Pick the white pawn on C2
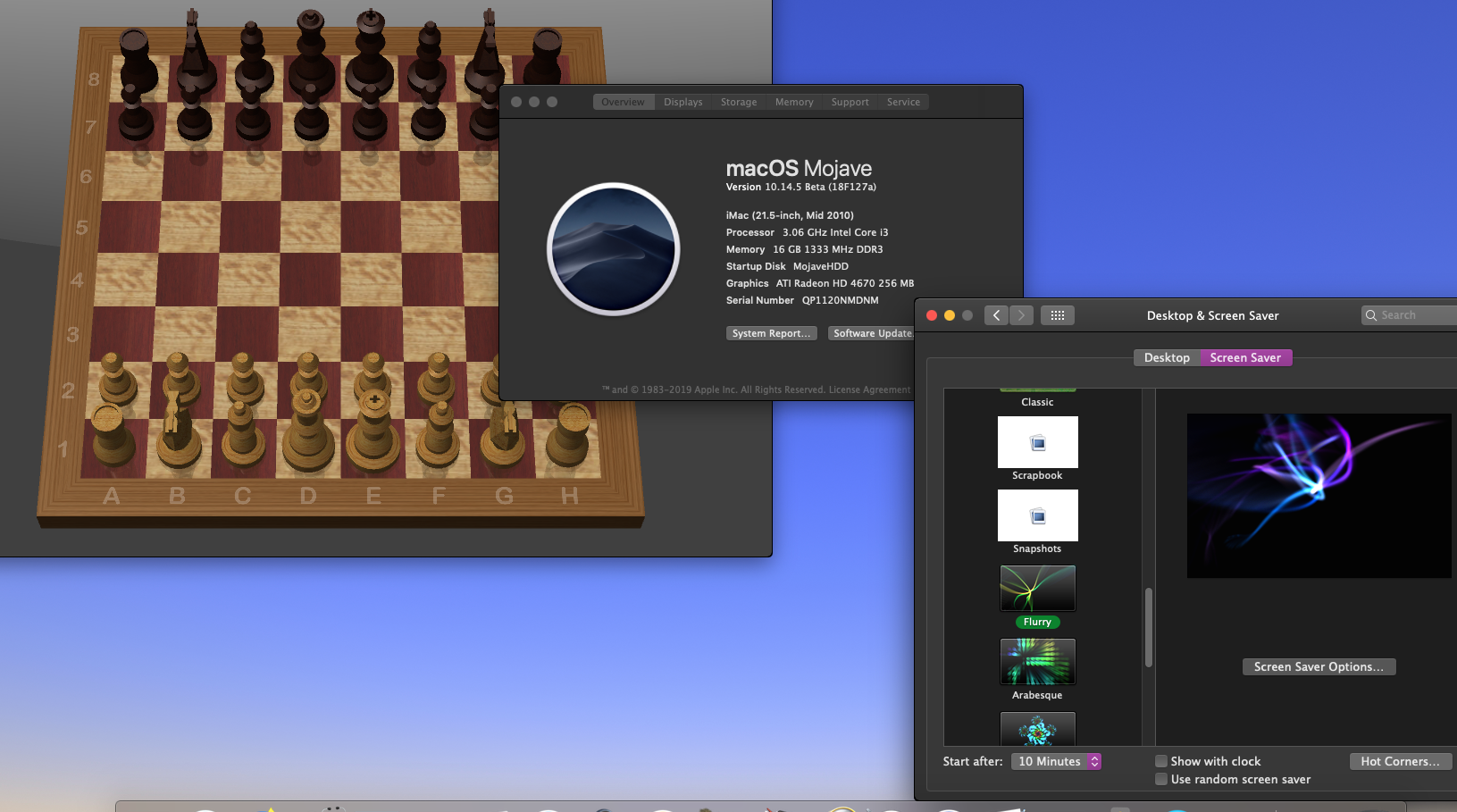The width and height of the screenshot is (1457, 812). click(x=244, y=379)
